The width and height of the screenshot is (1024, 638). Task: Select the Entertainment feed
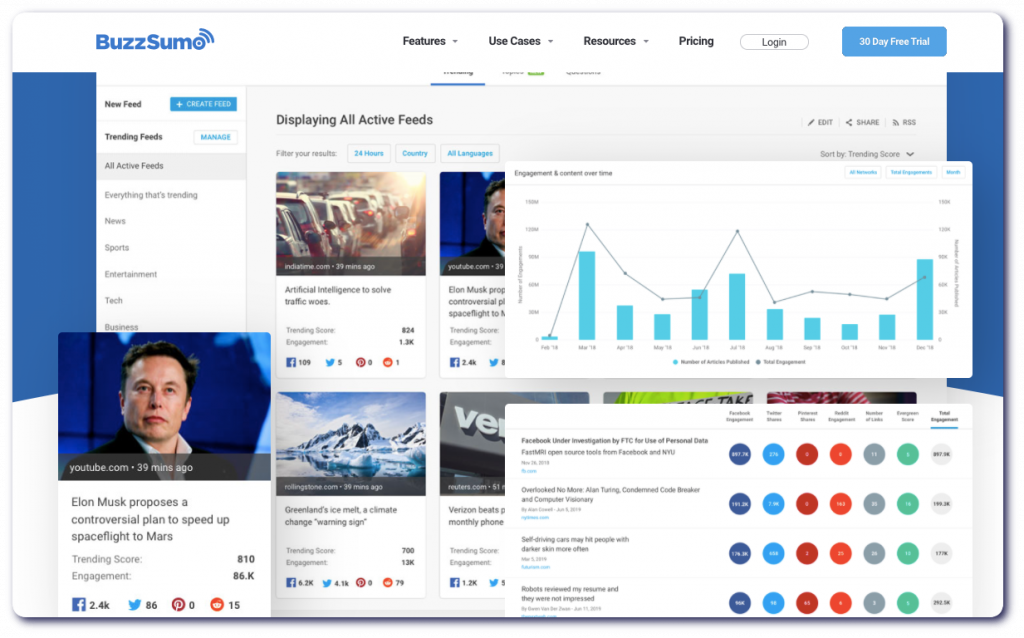coord(131,274)
